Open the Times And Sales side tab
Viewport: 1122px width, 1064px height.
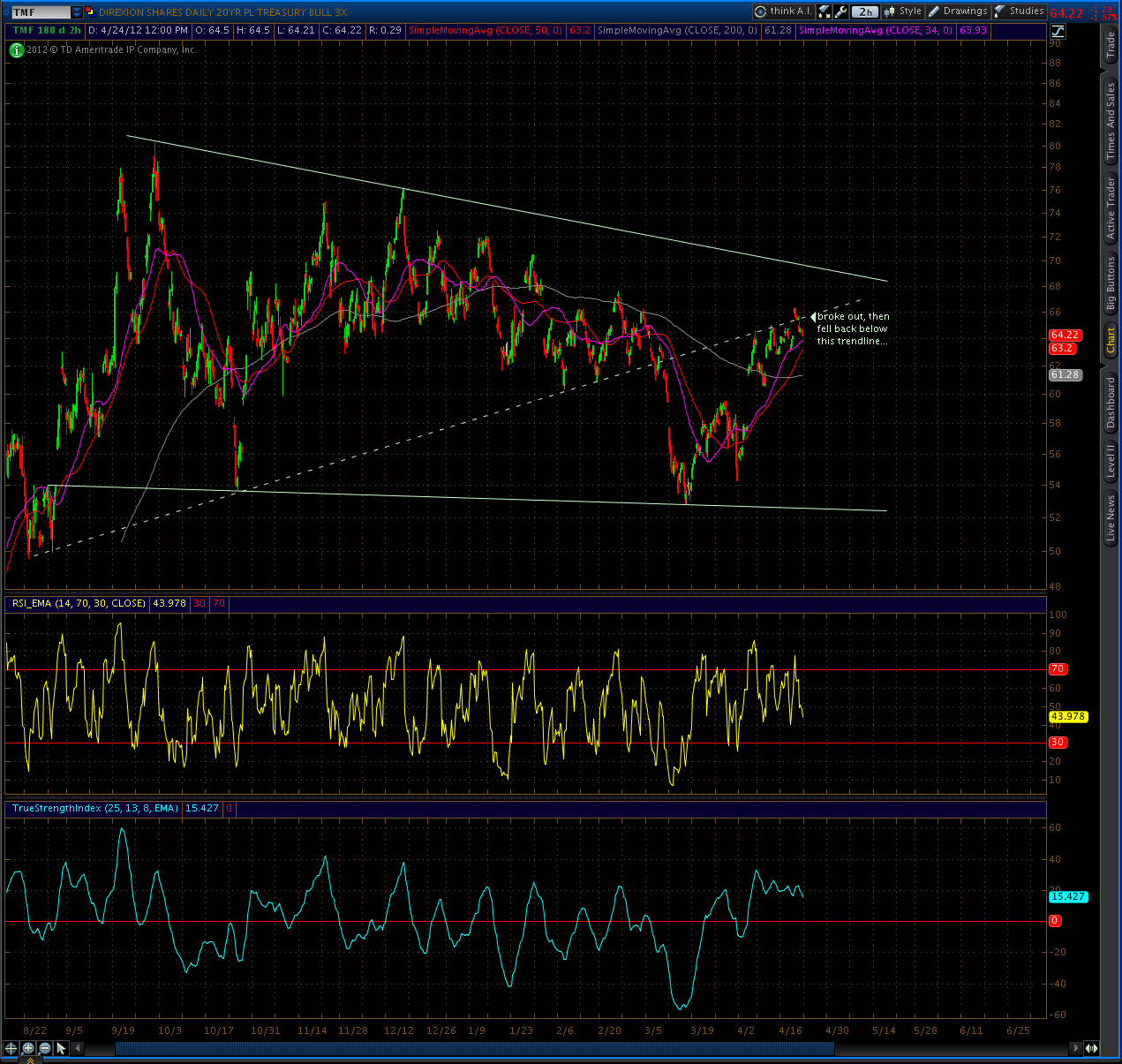click(1111, 121)
